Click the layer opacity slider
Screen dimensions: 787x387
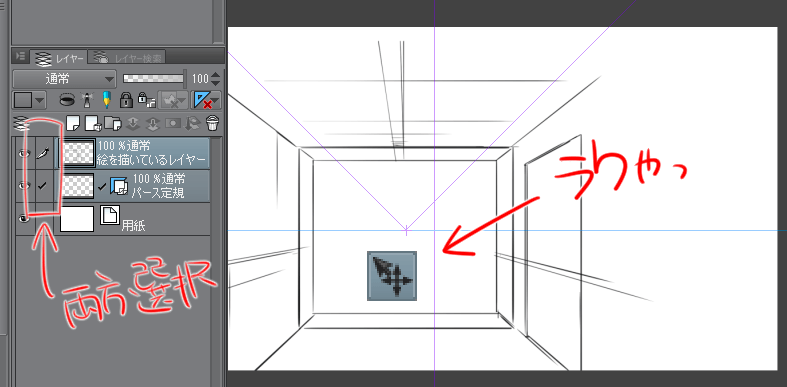click(x=154, y=79)
